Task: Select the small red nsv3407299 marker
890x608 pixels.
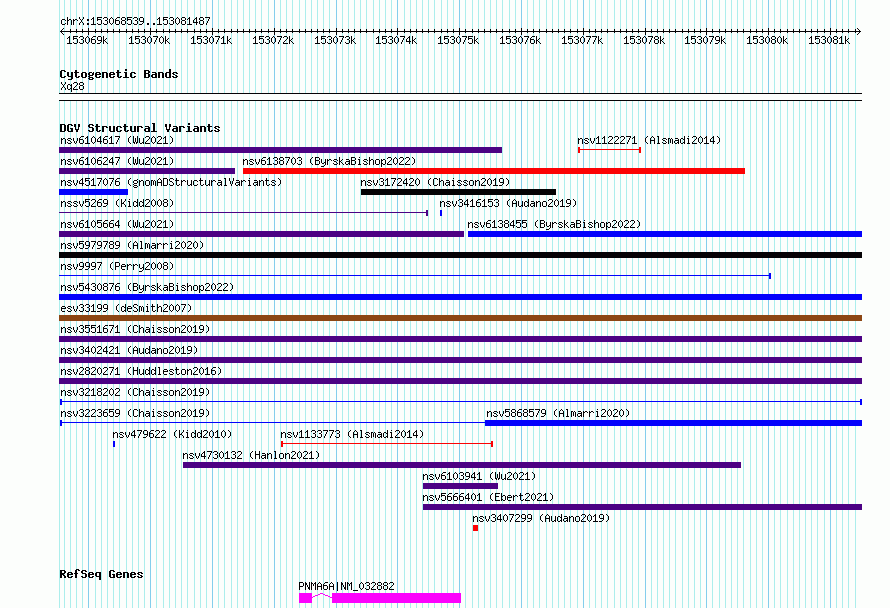Action: (x=476, y=528)
